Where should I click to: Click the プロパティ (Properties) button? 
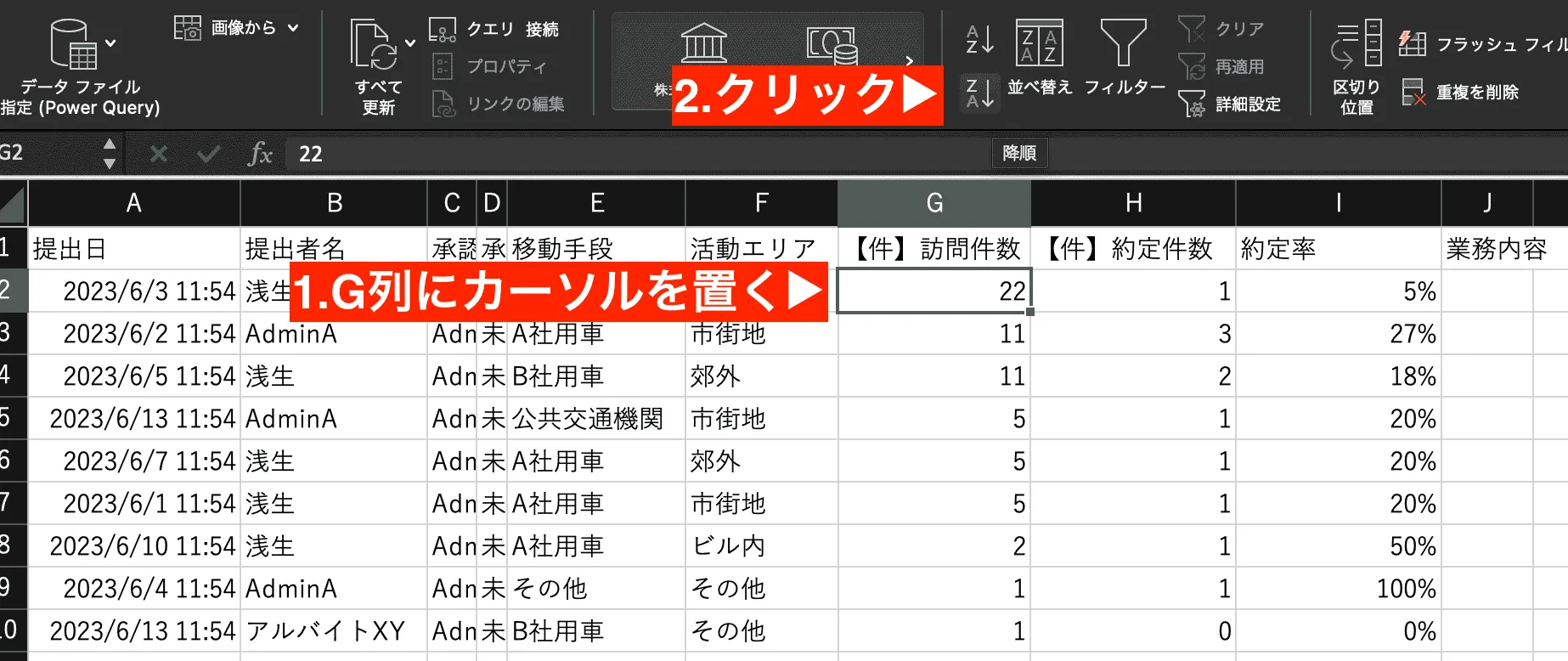[489, 66]
